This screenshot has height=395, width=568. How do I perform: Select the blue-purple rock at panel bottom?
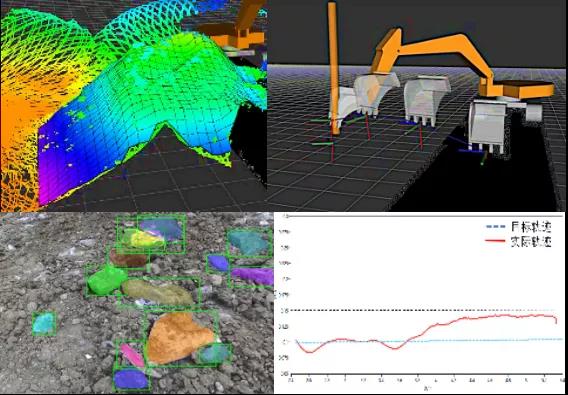tap(131, 379)
